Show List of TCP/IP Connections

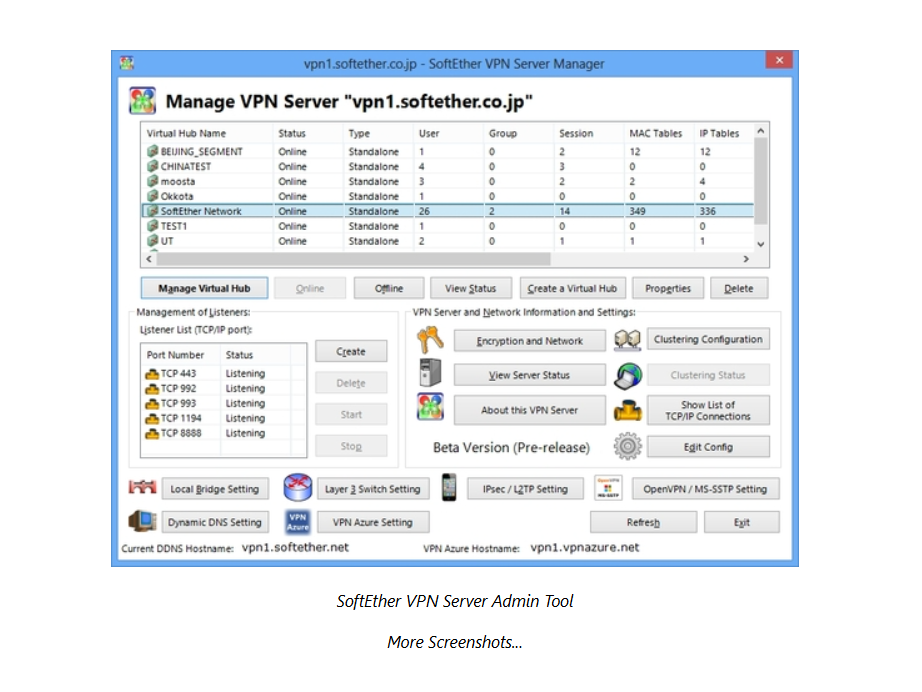click(708, 410)
